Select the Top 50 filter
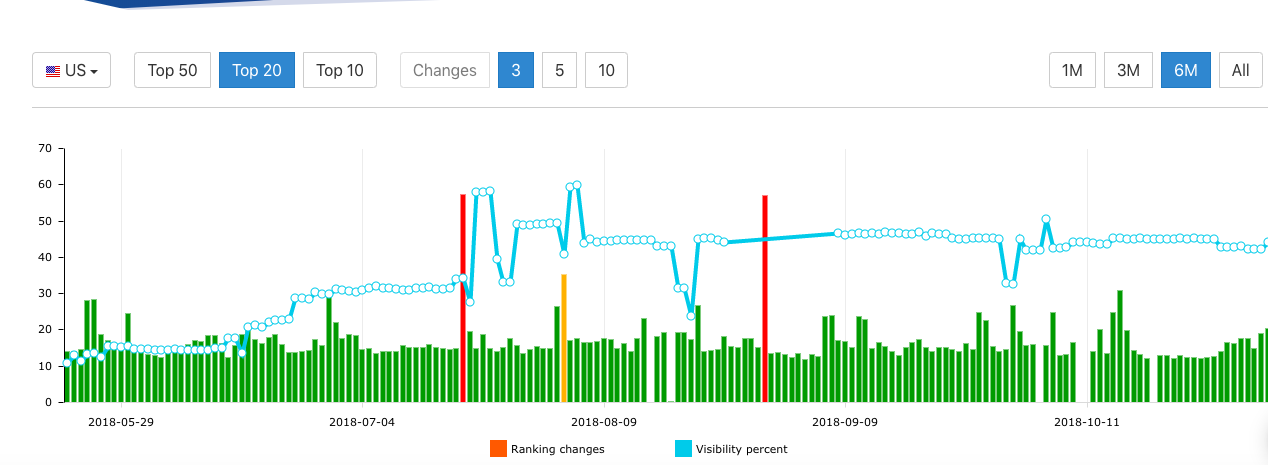 tap(172, 70)
